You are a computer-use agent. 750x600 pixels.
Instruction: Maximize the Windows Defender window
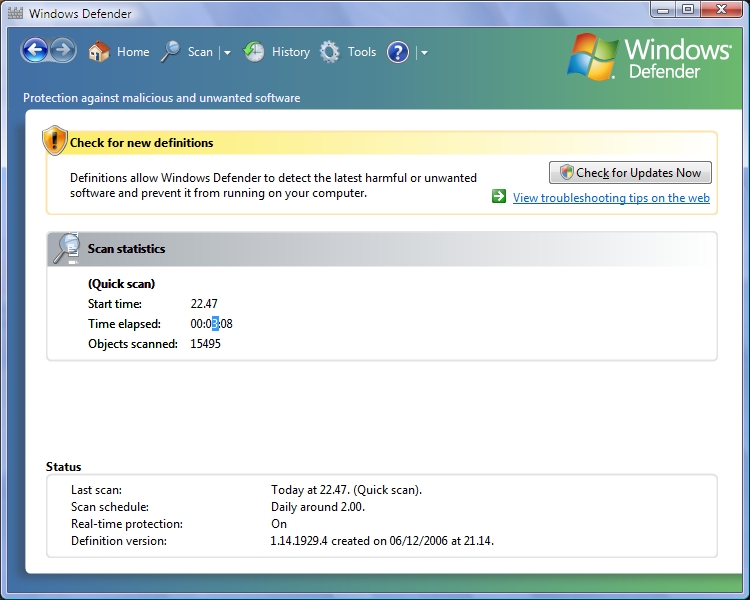tap(688, 10)
